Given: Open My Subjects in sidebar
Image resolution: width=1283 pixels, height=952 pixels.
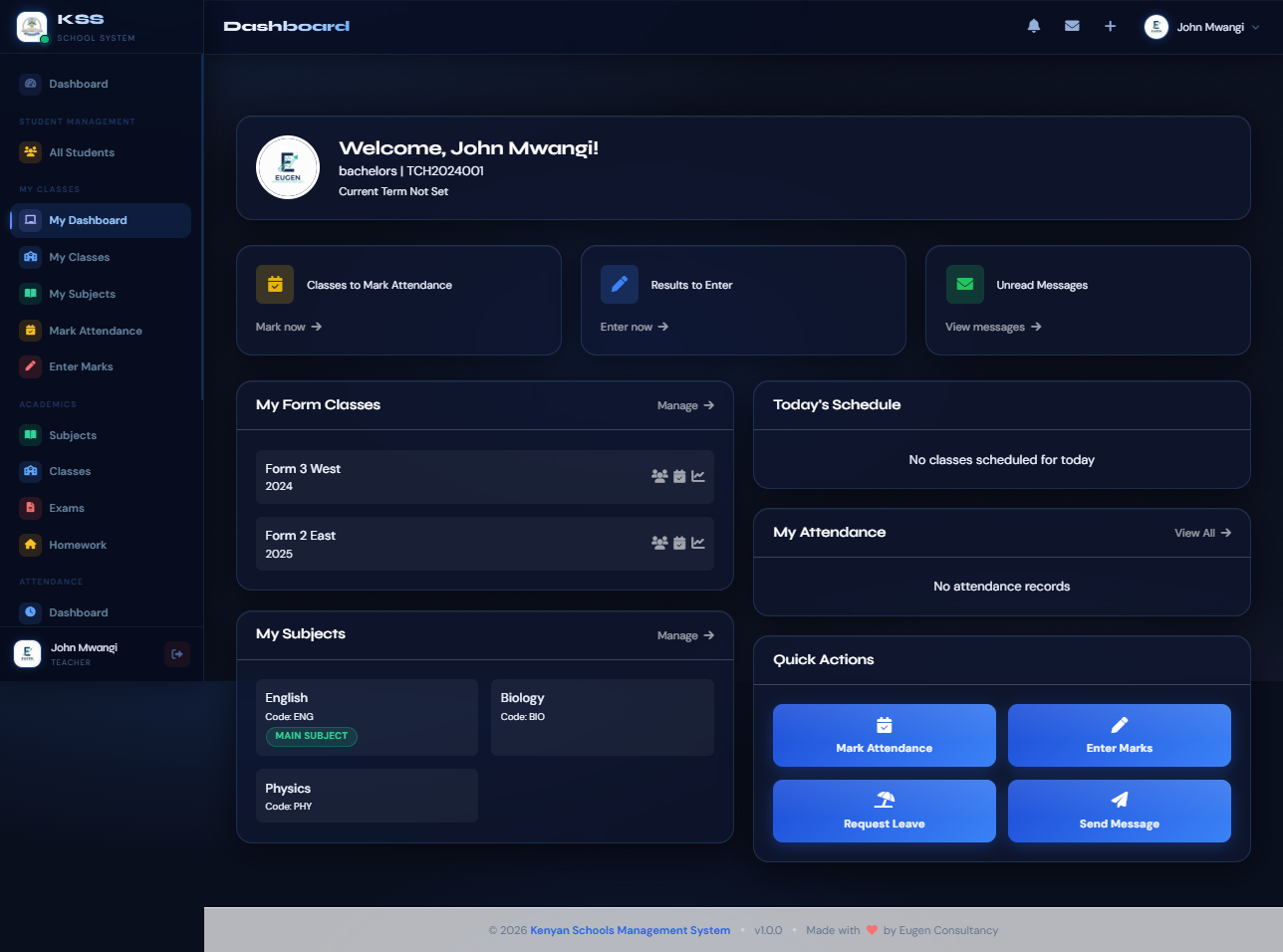Looking at the screenshot, I should click(x=101, y=294).
